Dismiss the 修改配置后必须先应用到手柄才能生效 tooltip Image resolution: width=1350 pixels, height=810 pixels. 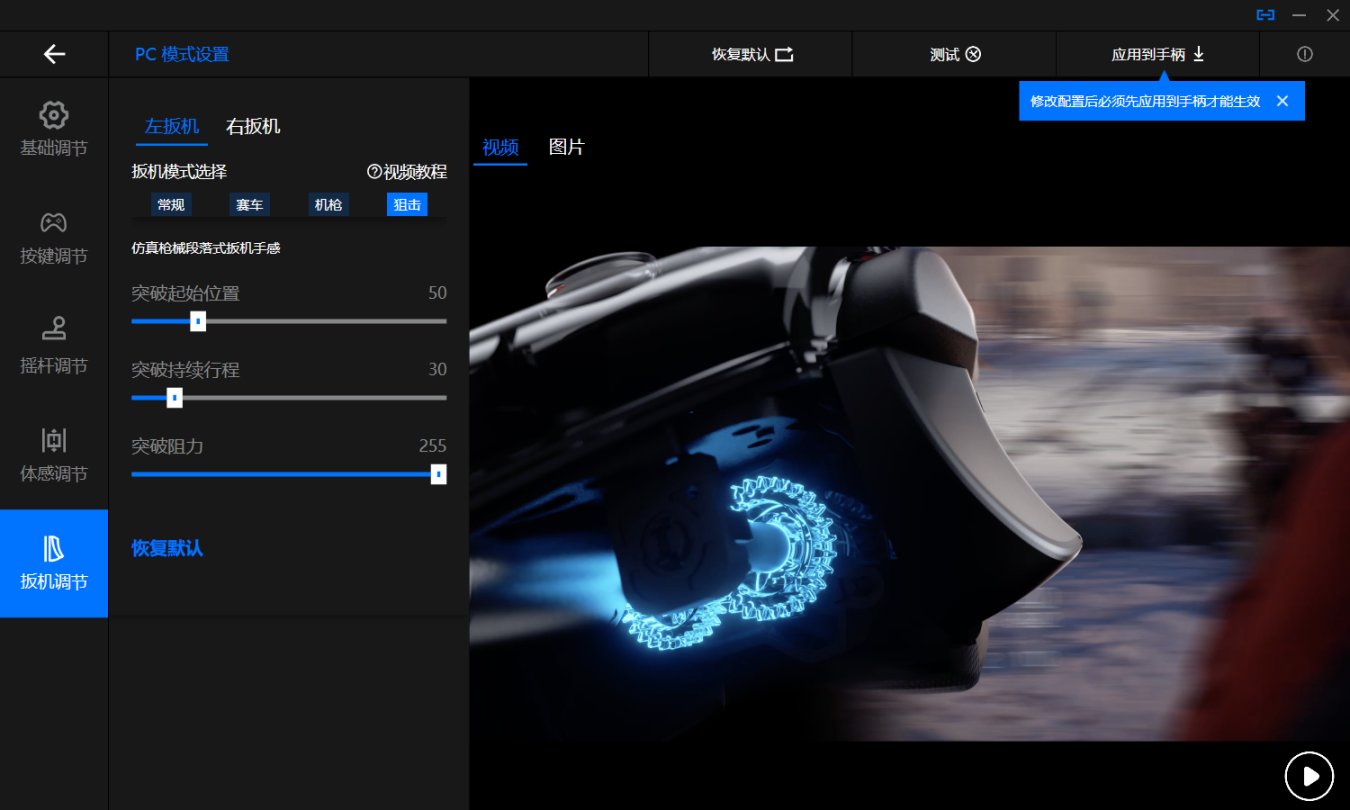(1282, 101)
